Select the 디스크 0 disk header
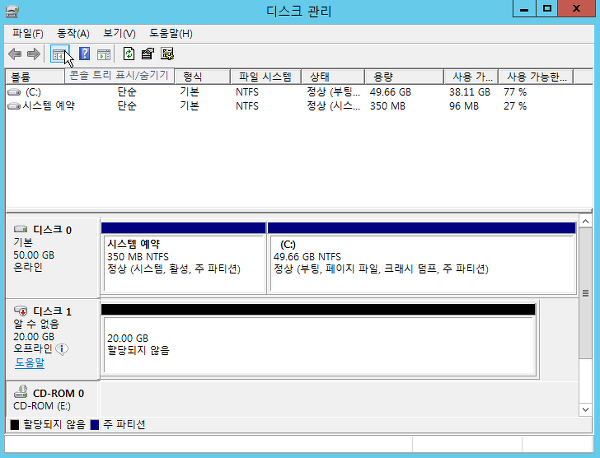The image size is (600, 458). [x=53, y=258]
